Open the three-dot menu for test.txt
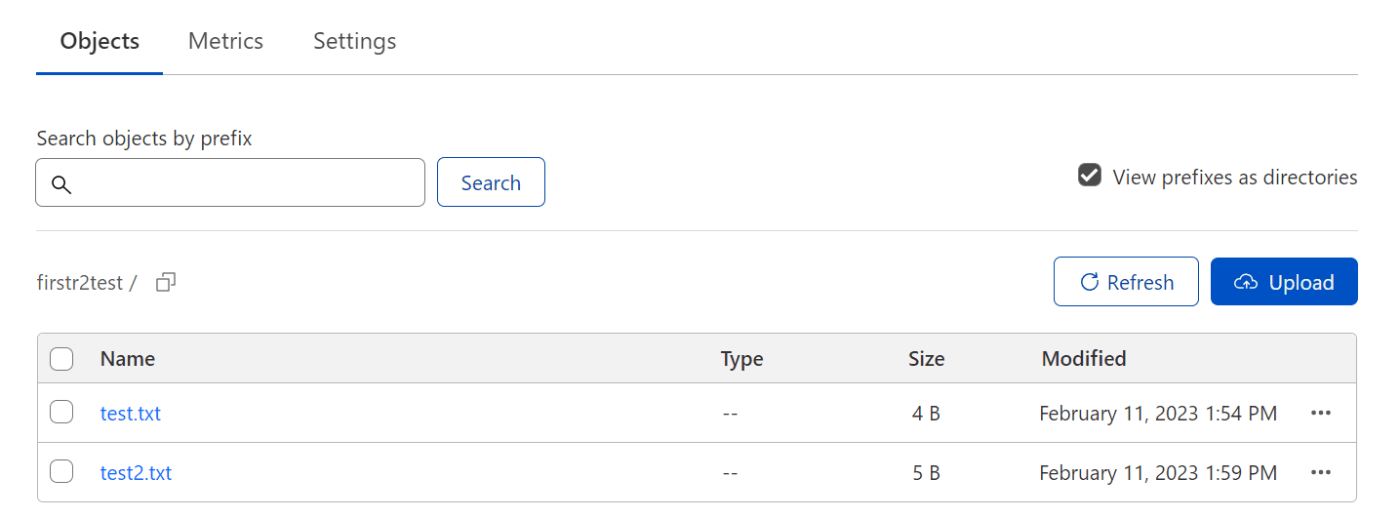 tap(1320, 413)
